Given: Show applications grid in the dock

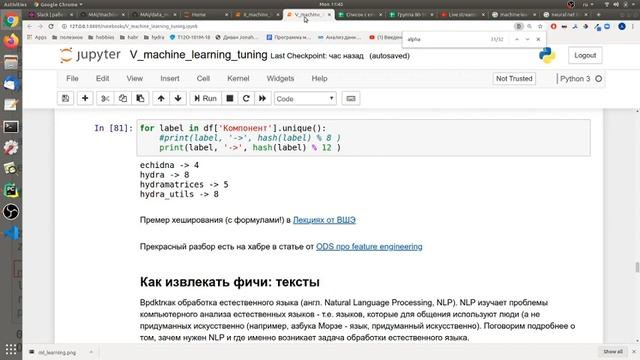Looking at the screenshot, I should tap(11, 349).
